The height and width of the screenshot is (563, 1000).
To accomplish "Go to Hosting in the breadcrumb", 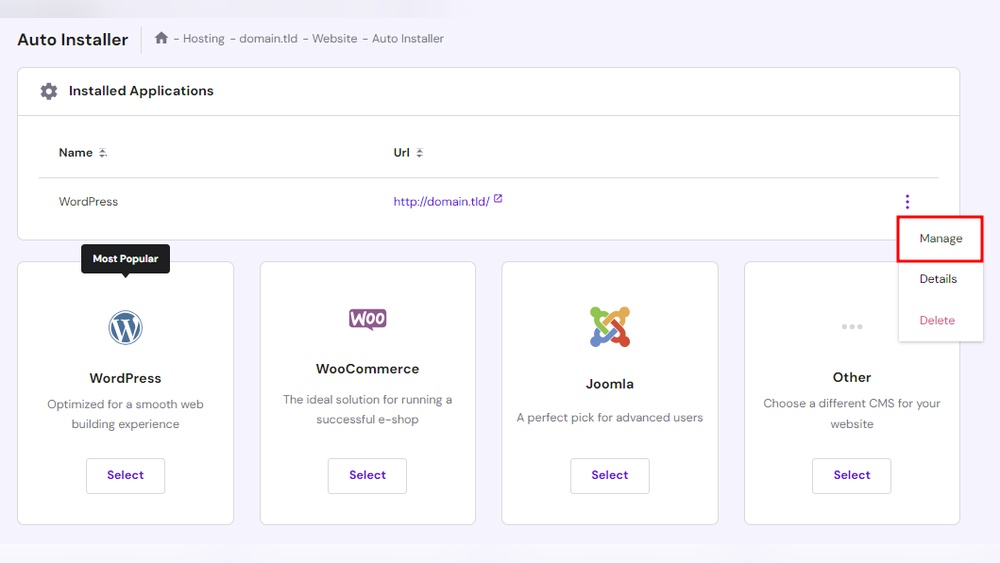I will click(203, 39).
